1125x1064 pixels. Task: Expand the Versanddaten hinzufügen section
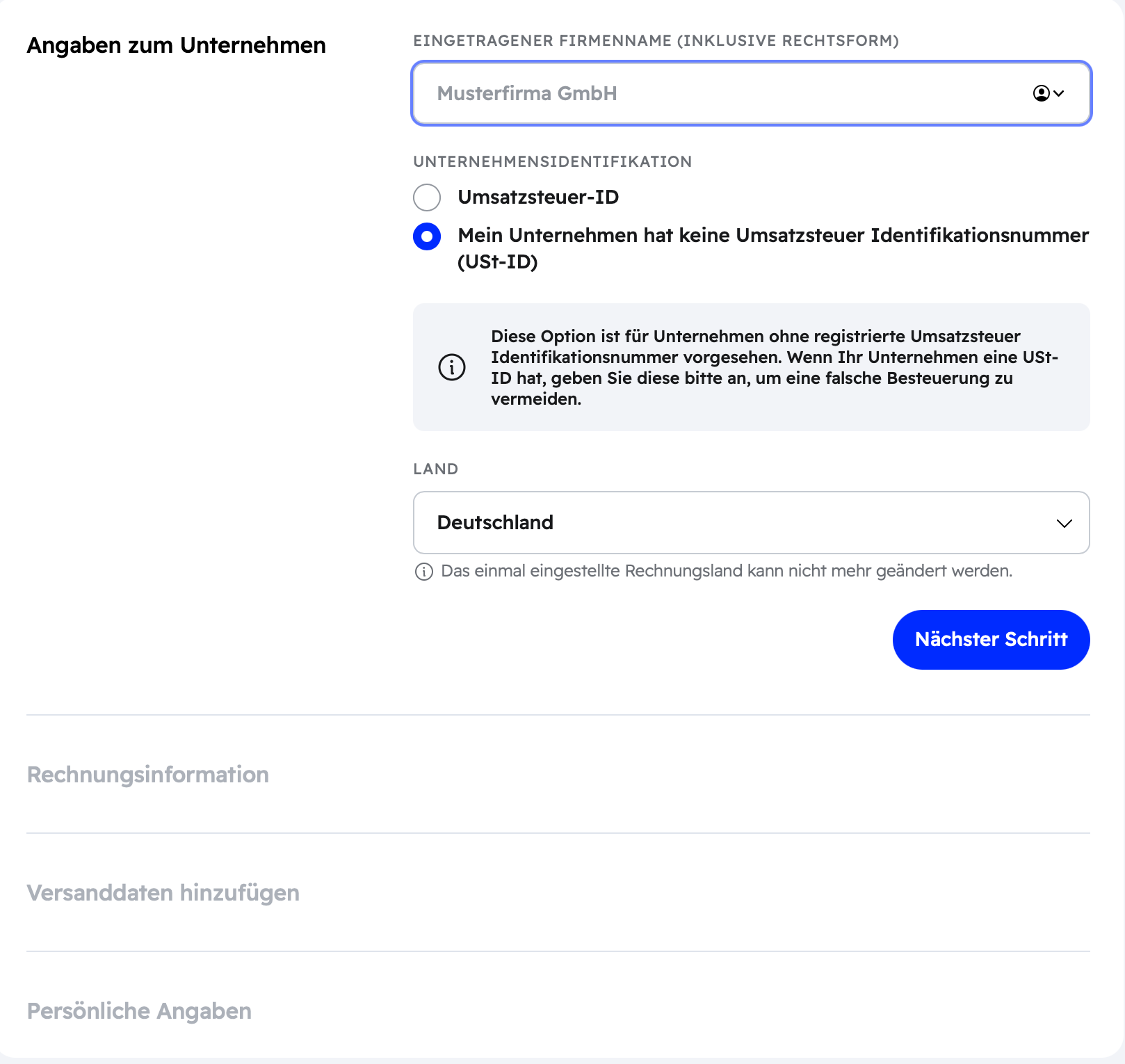163,893
